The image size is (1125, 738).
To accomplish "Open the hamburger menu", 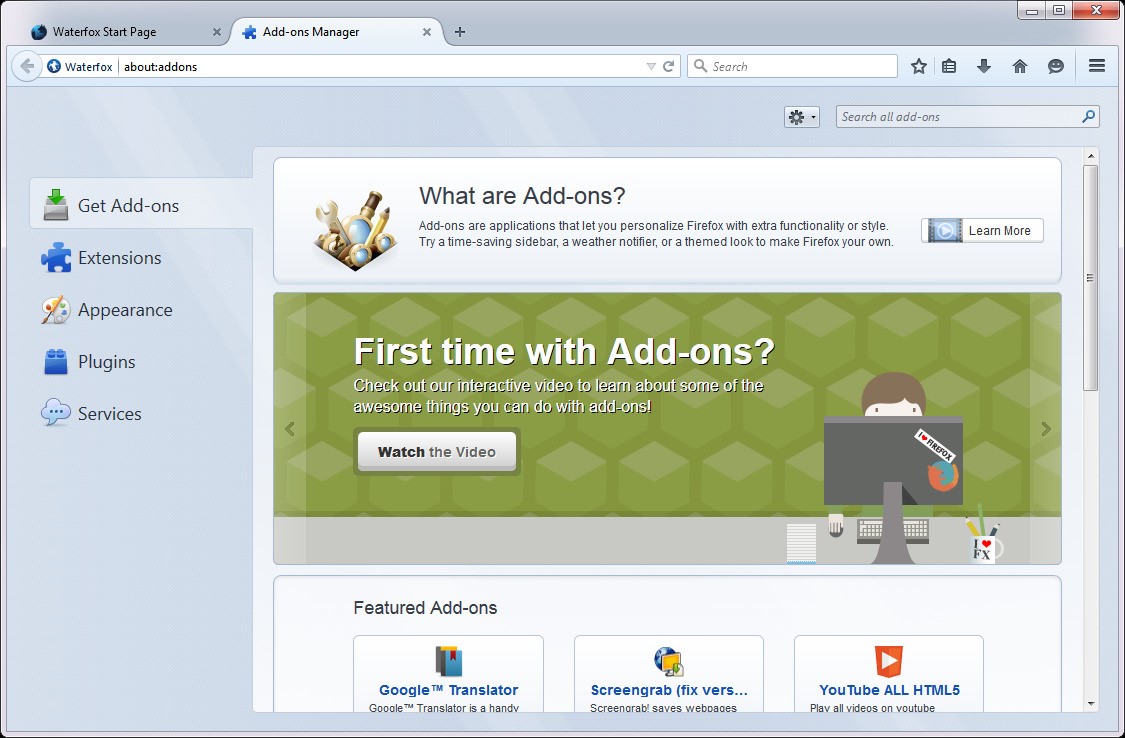I will coord(1096,65).
